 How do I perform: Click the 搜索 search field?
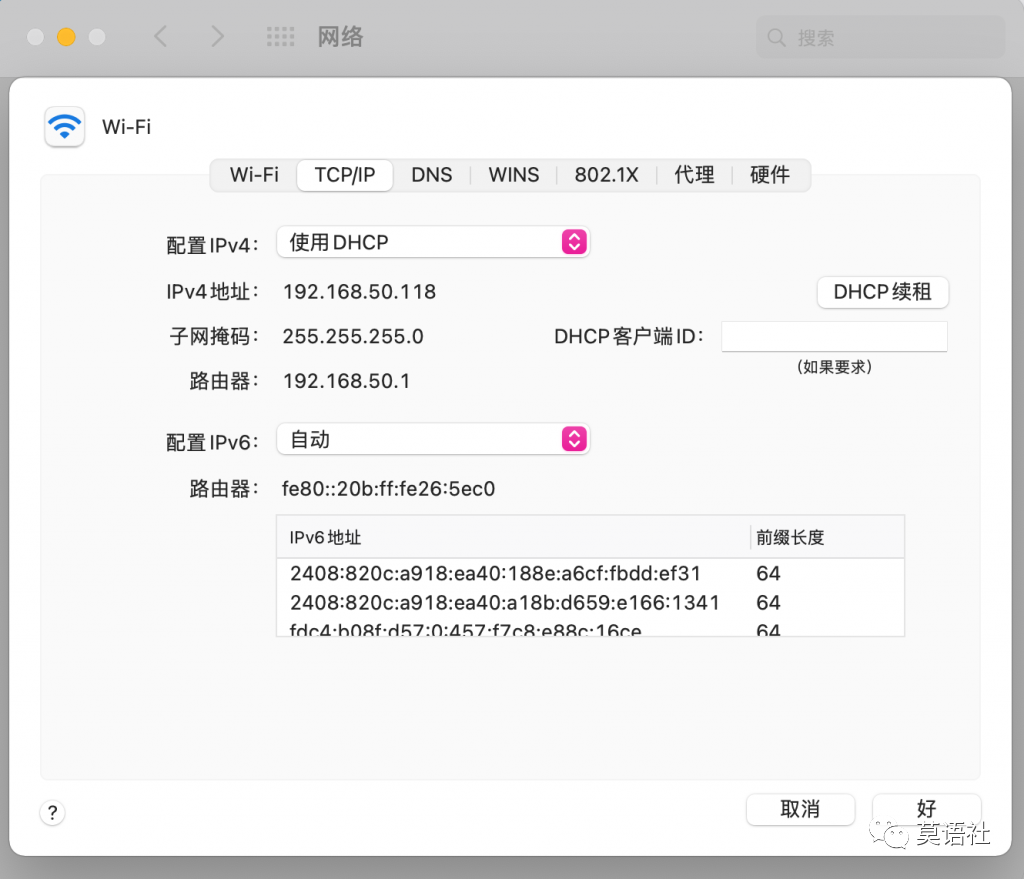[880, 37]
